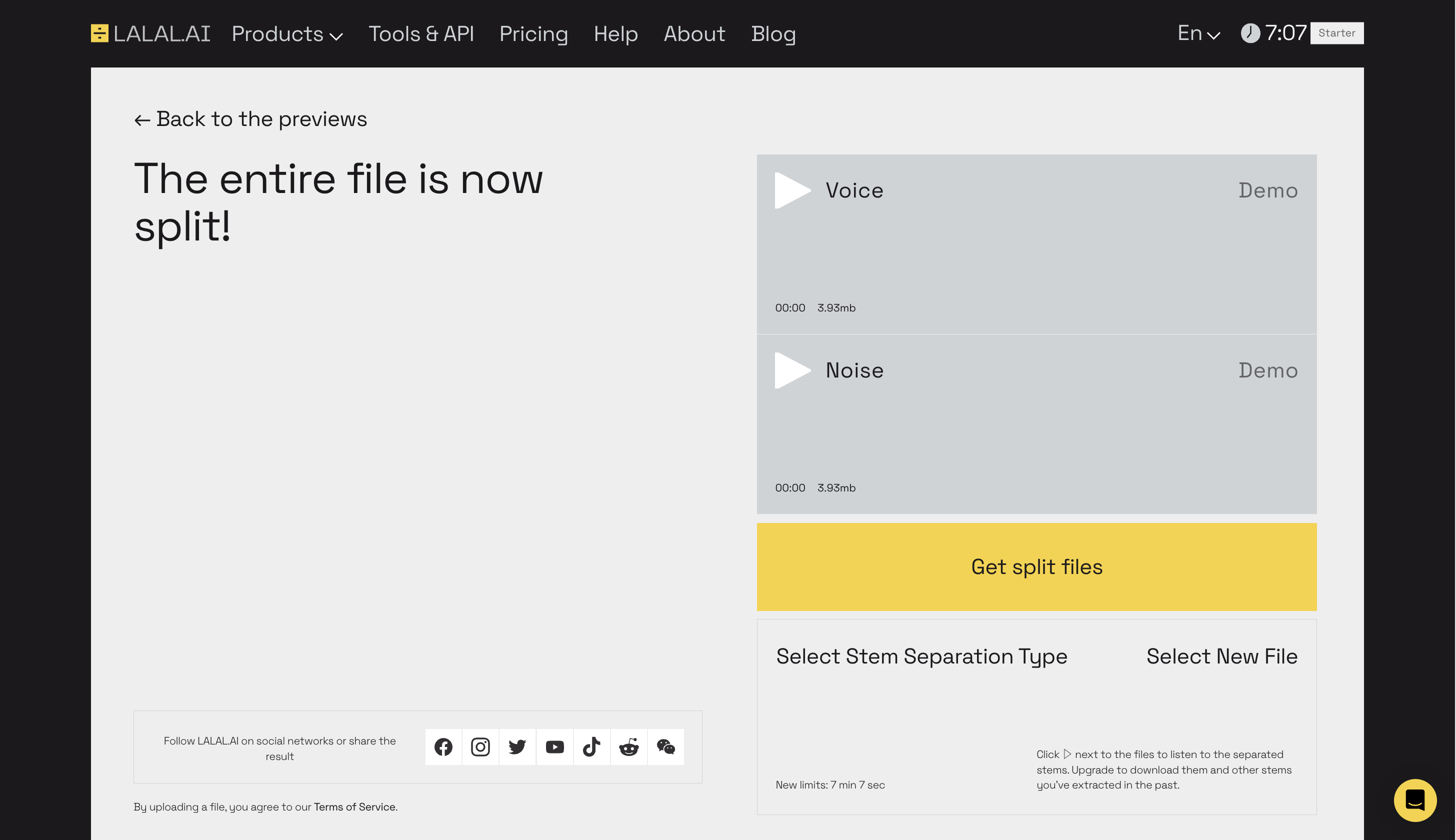Screen dimensions: 1456x840
Task: Open the Twitter social icon
Action: tap(517, 747)
